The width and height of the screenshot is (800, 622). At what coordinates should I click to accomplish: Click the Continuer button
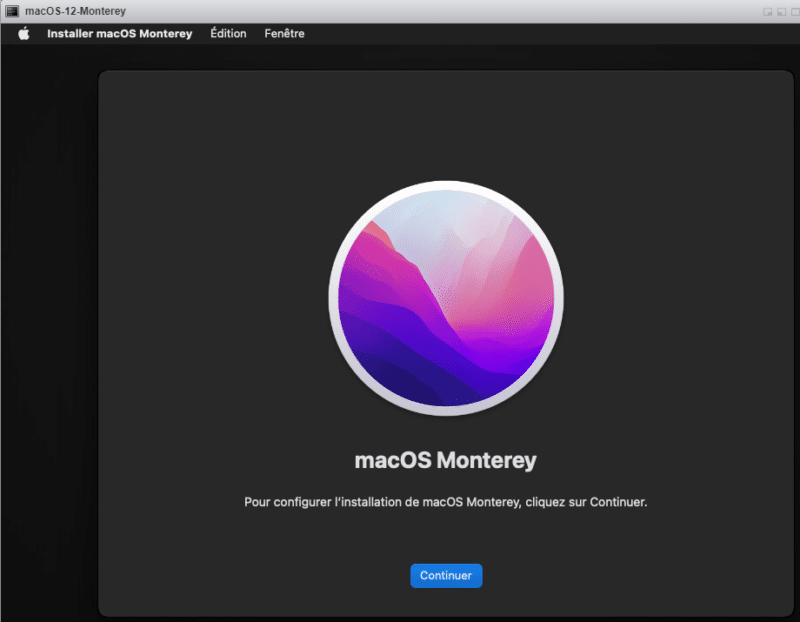click(x=446, y=576)
